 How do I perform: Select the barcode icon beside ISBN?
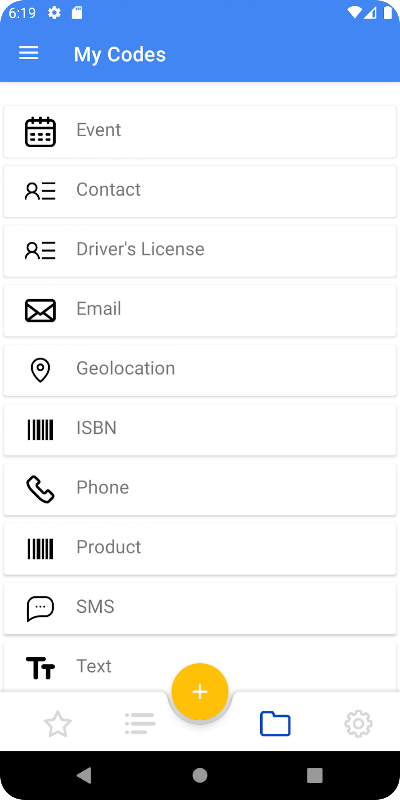(40, 430)
